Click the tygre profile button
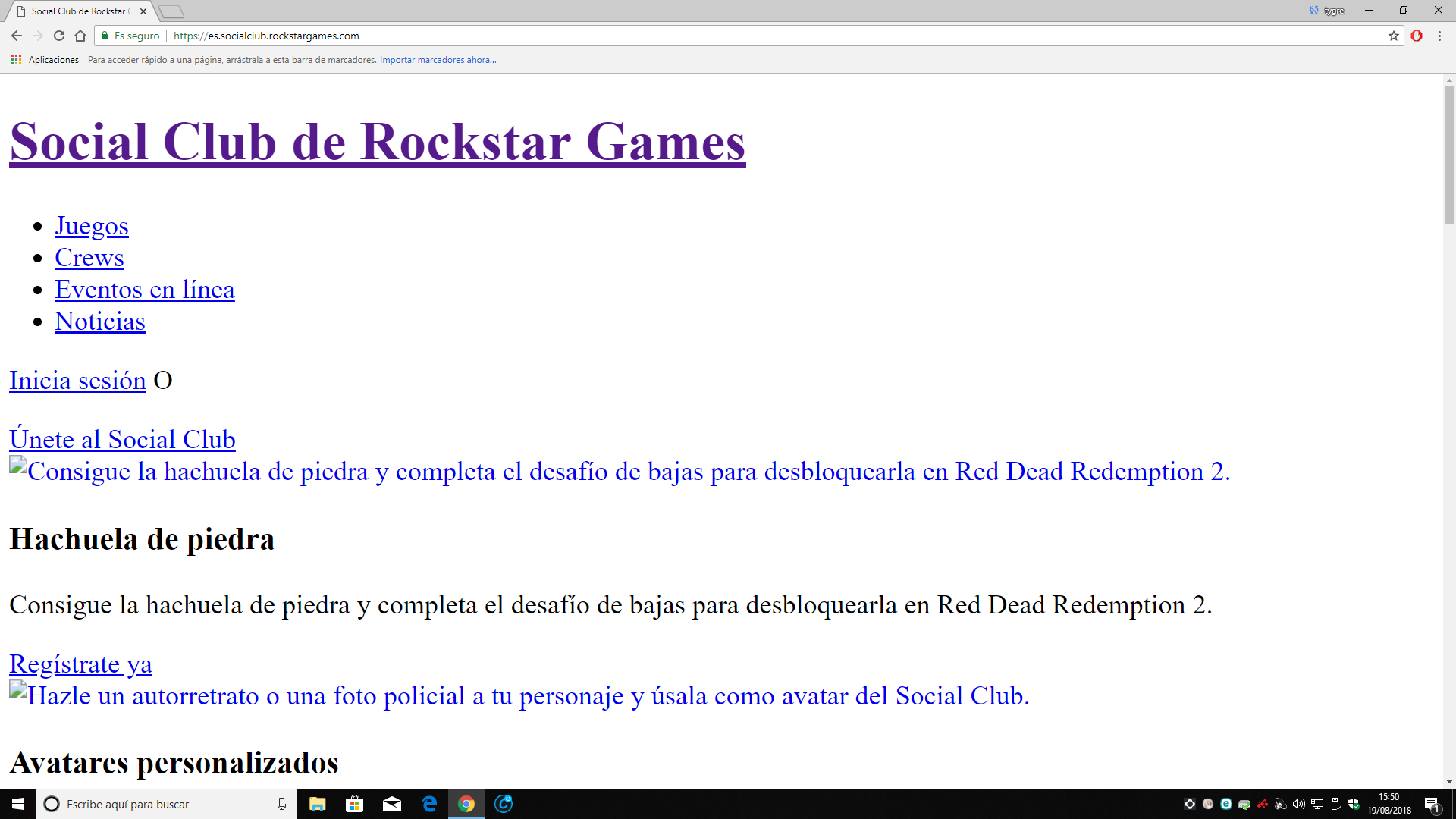The height and width of the screenshot is (819, 1456). (1327, 11)
